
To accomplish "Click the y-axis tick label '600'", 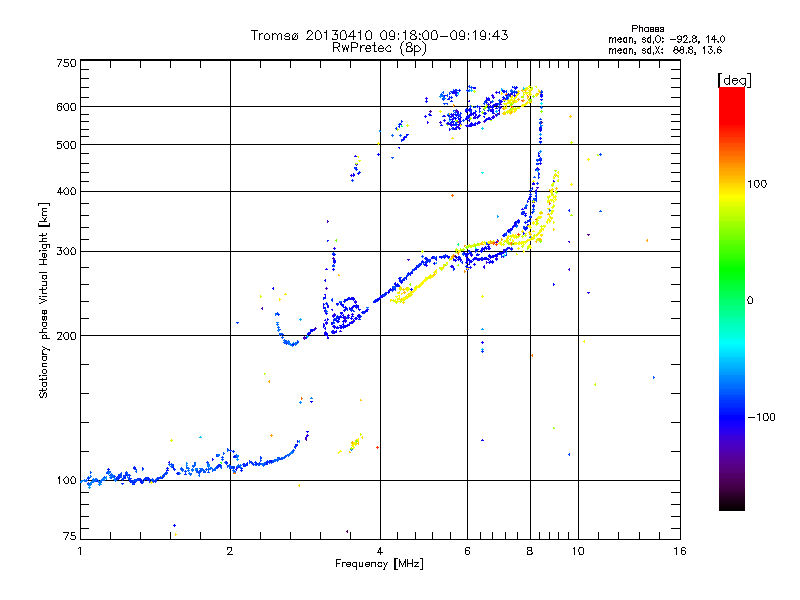I will [66, 107].
